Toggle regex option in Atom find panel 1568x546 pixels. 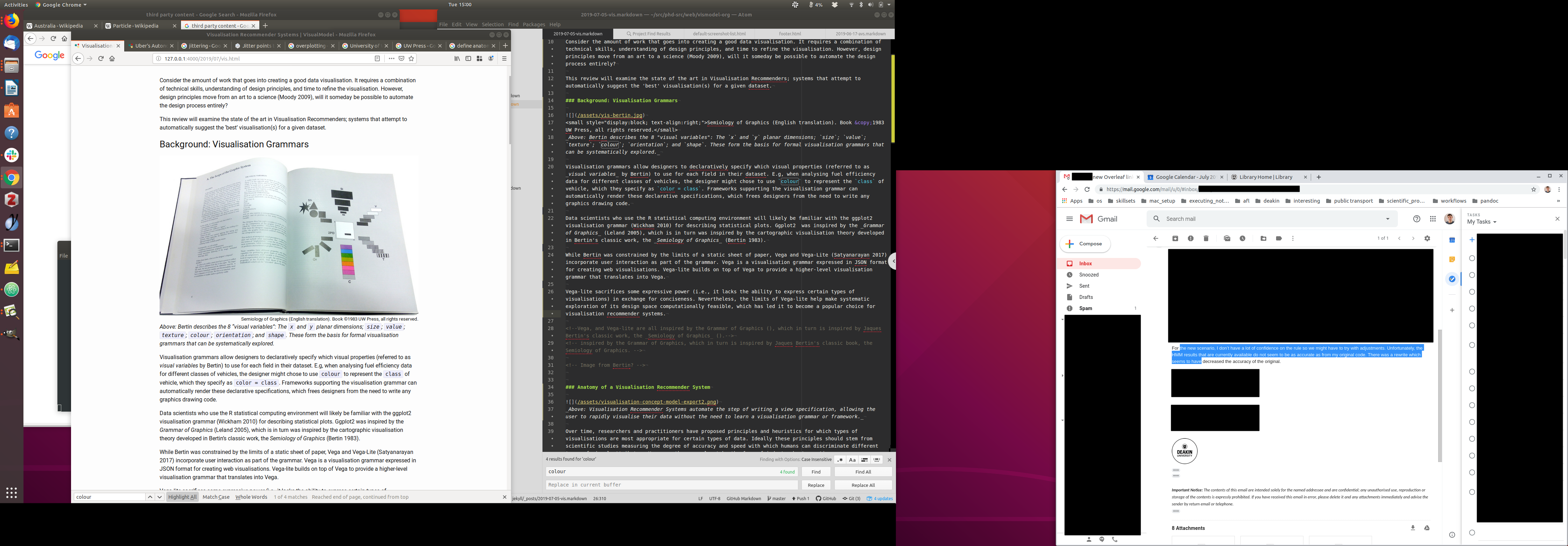(x=840, y=460)
